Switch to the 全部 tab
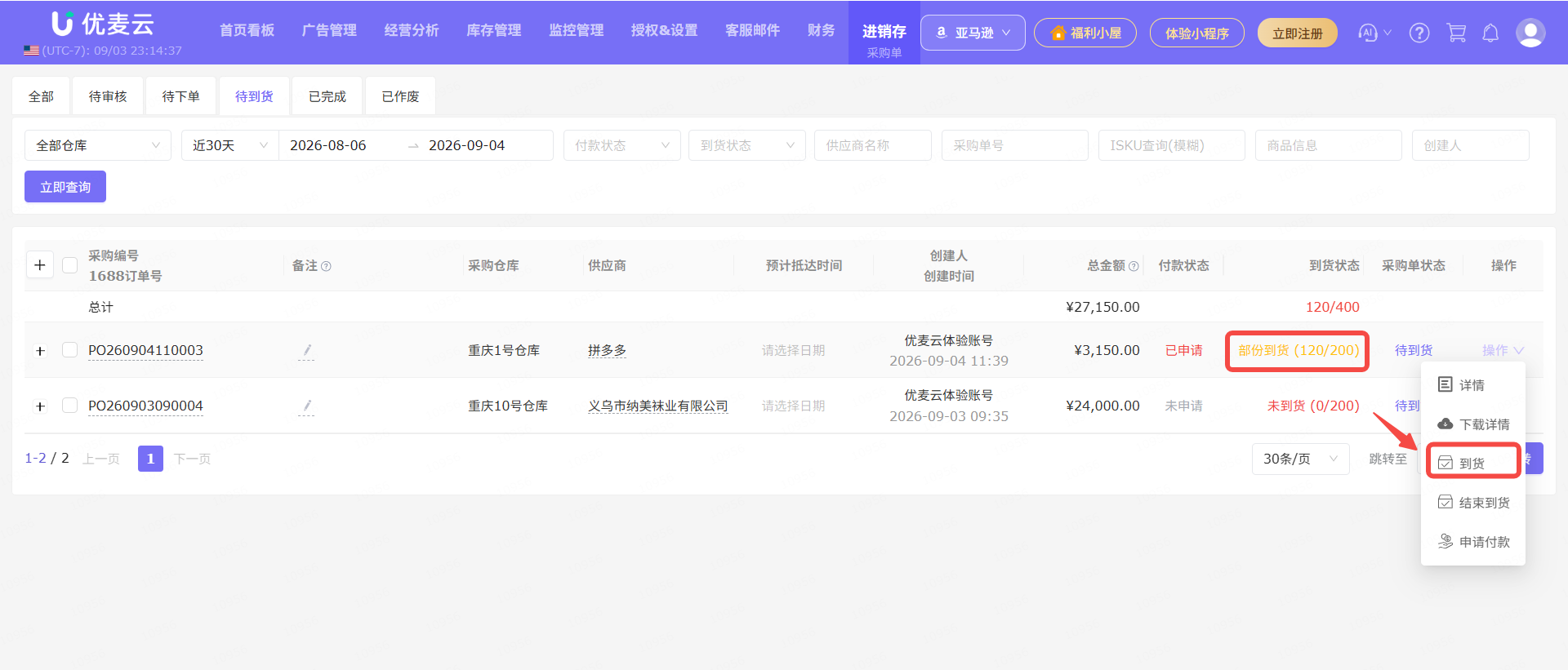 pos(41,96)
